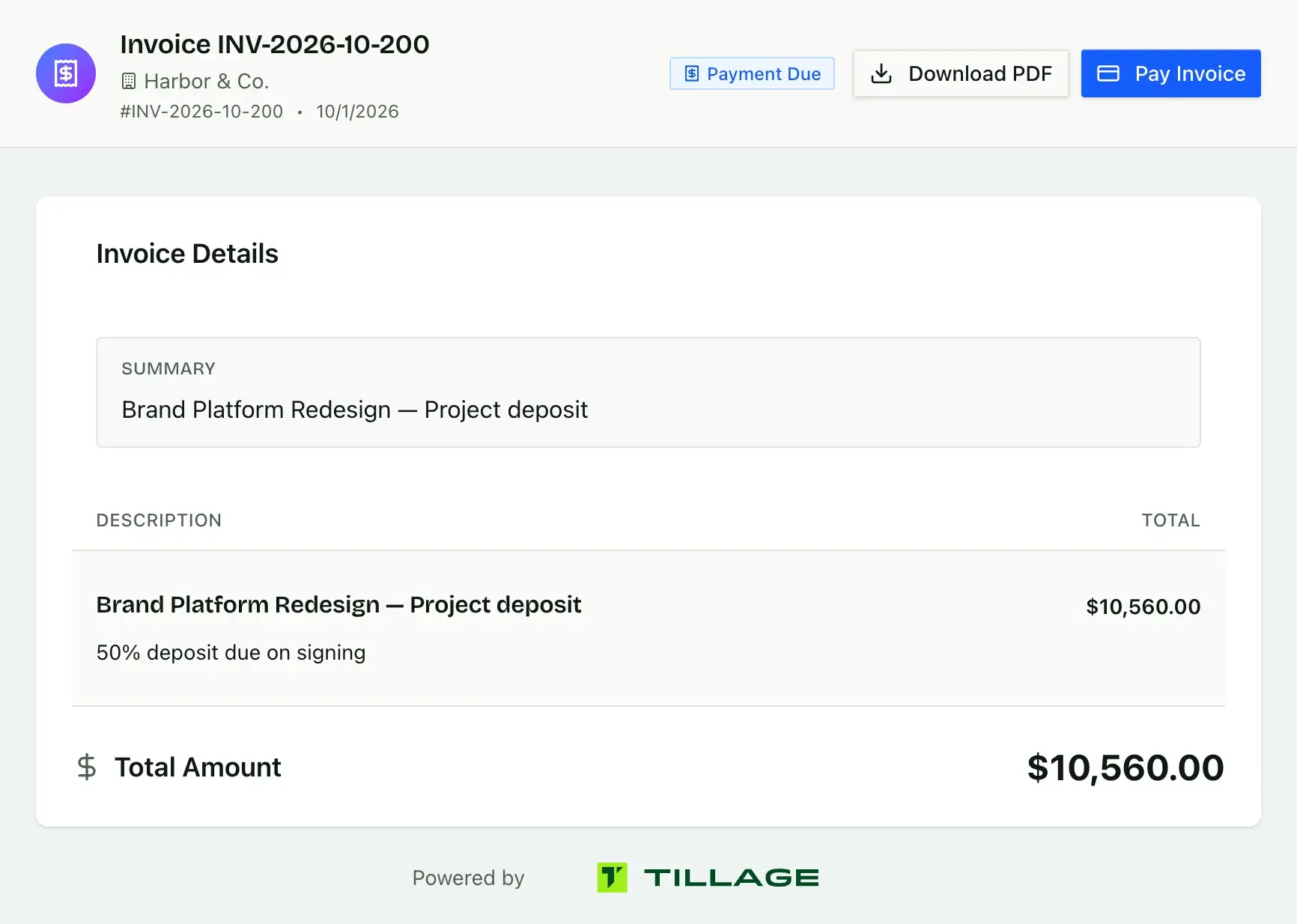Open the Pay Invoice button

(1171, 73)
